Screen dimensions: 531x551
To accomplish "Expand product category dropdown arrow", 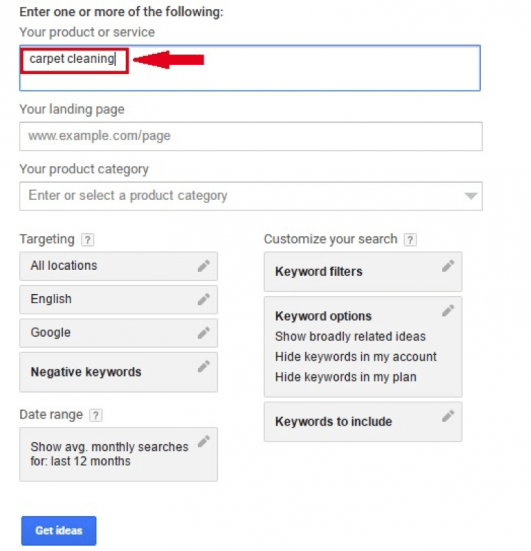I will coord(471,196).
